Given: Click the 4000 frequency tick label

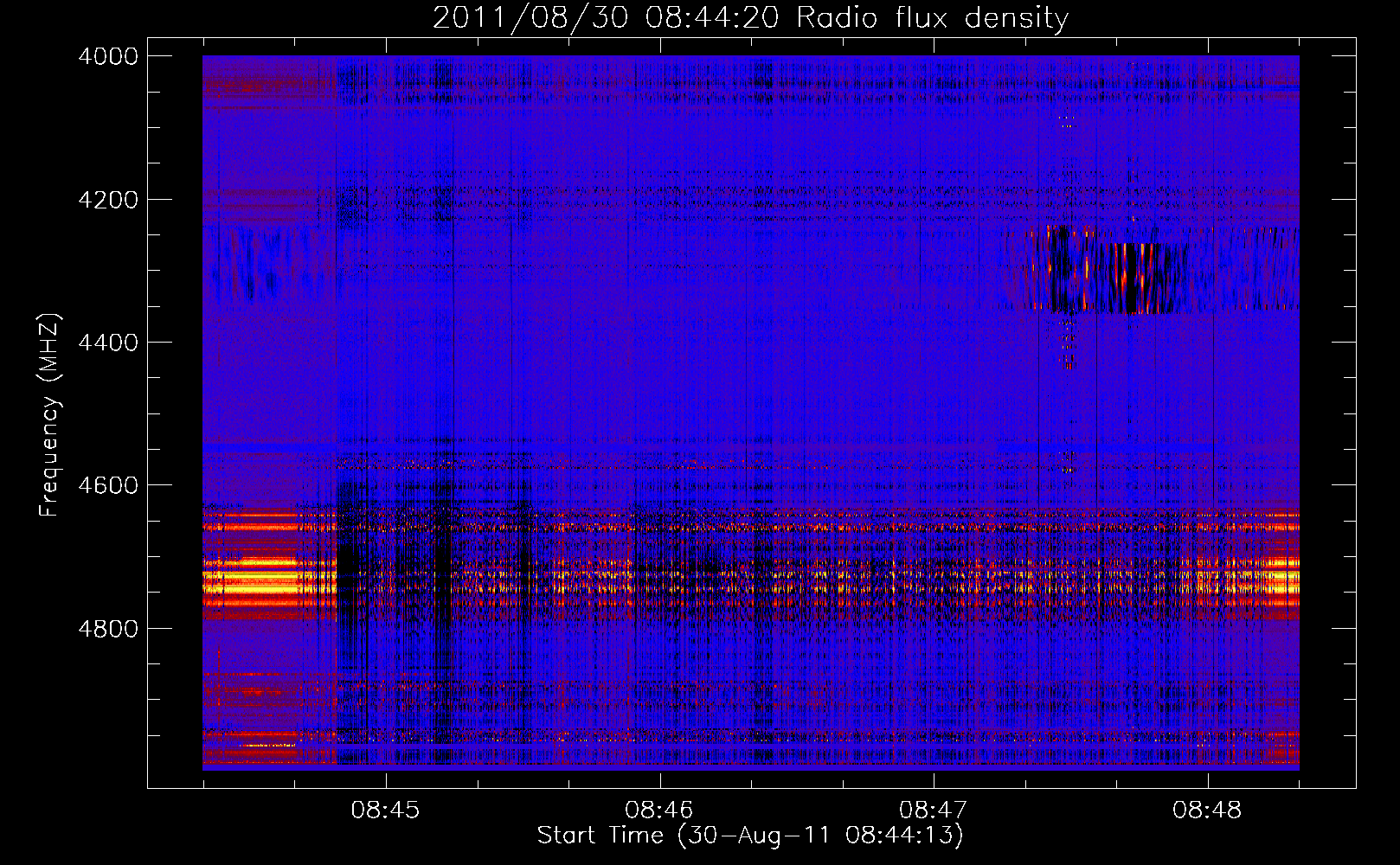Looking at the screenshot, I should [108, 56].
